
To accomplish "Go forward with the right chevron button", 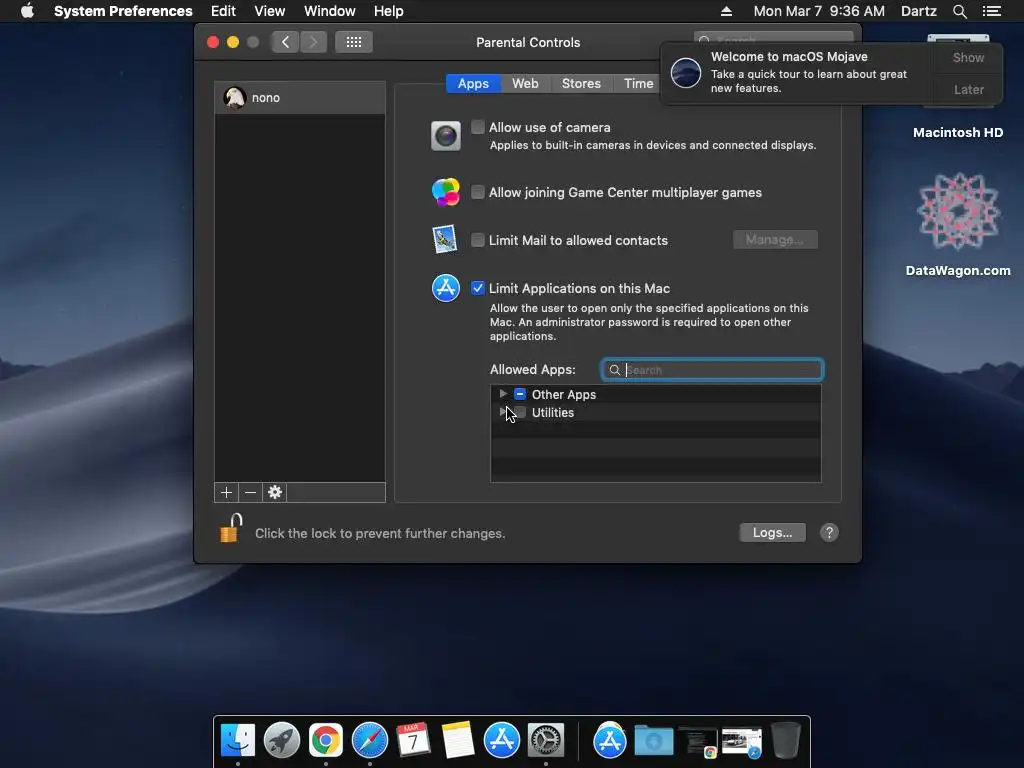I will (x=313, y=42).
